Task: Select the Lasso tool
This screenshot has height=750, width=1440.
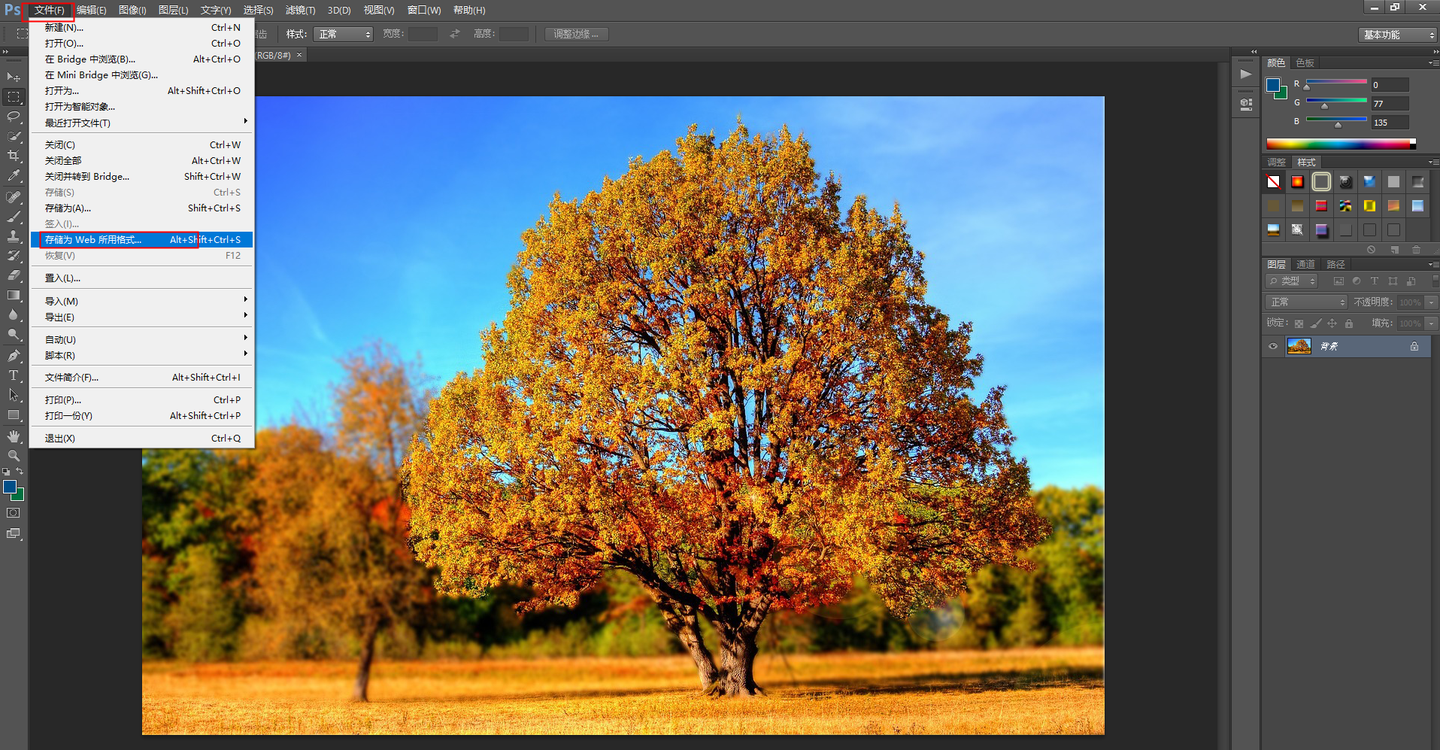Action: click(x=14, y=116)
